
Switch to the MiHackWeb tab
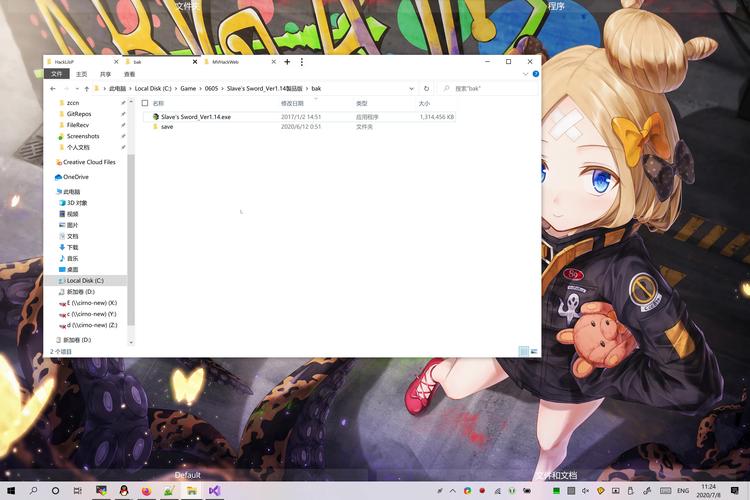tap(239, 62)
